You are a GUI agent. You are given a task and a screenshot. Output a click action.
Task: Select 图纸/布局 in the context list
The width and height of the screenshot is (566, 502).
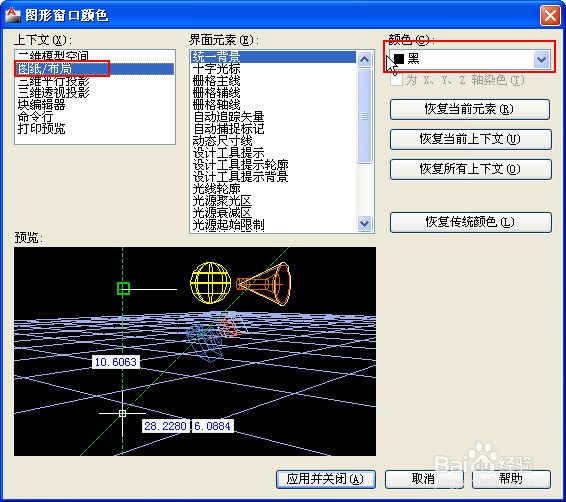[x=95, y=69]
